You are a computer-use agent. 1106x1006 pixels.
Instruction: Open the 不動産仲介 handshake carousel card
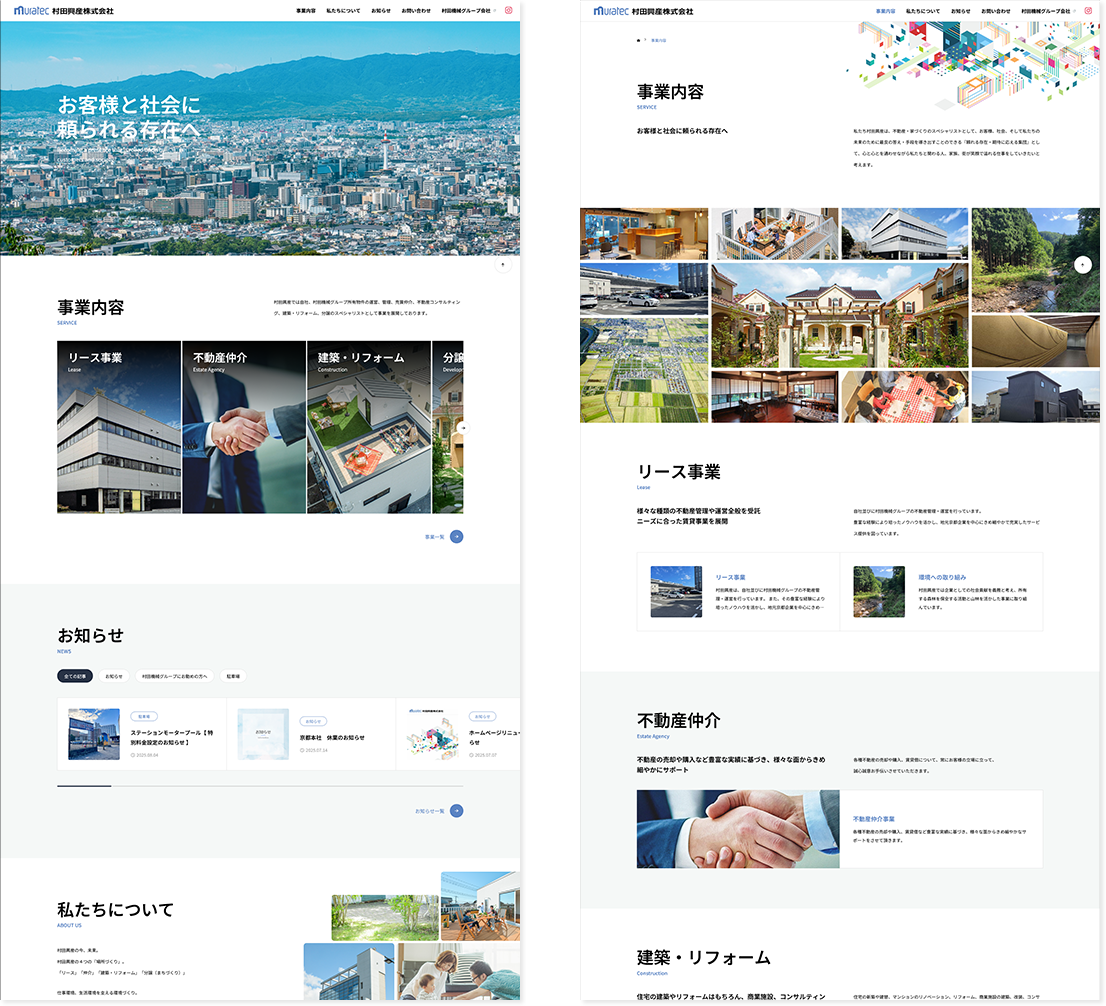coord(244,427)
